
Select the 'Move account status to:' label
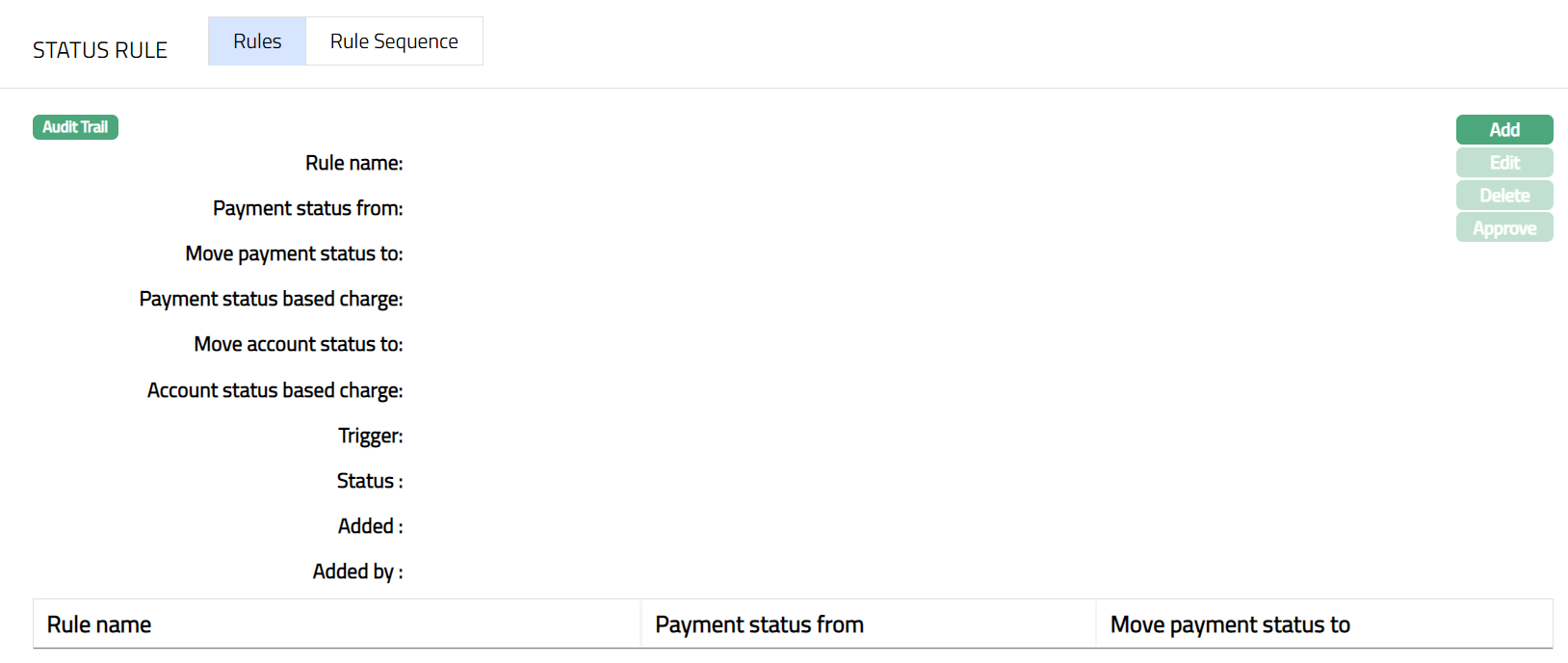(x=299, y=344)
